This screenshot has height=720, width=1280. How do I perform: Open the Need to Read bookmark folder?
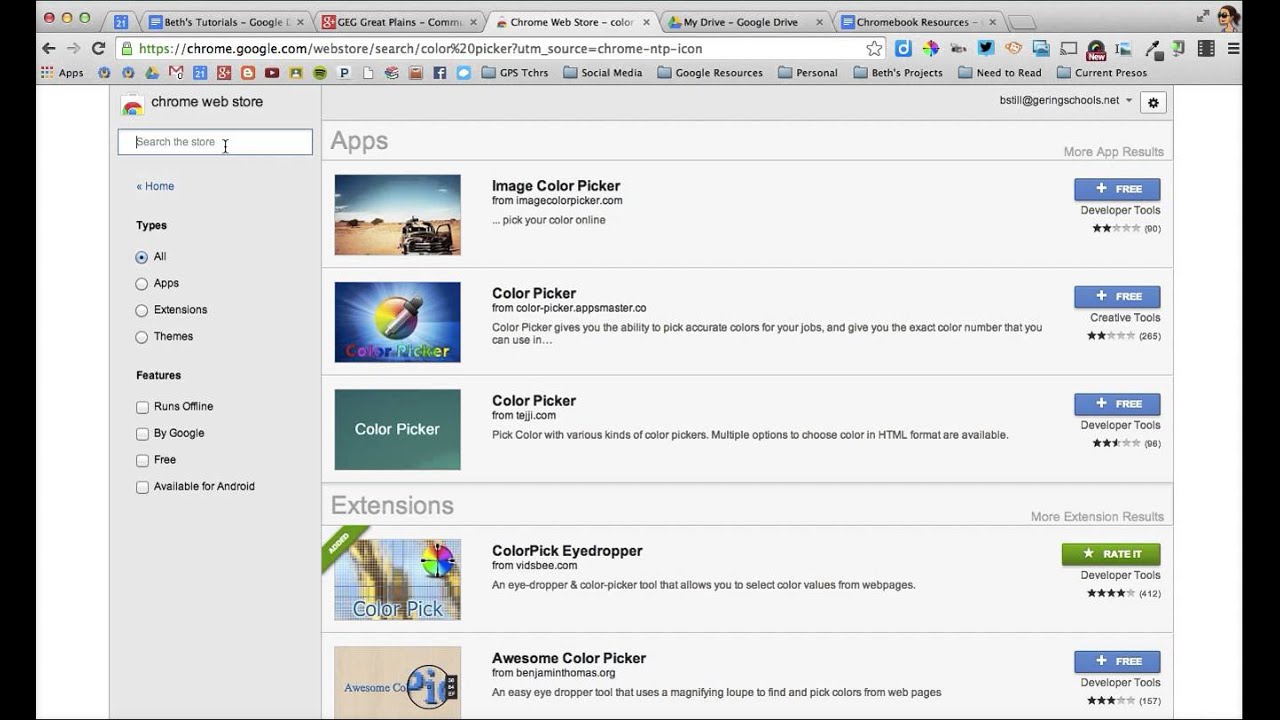point(1000,72)
